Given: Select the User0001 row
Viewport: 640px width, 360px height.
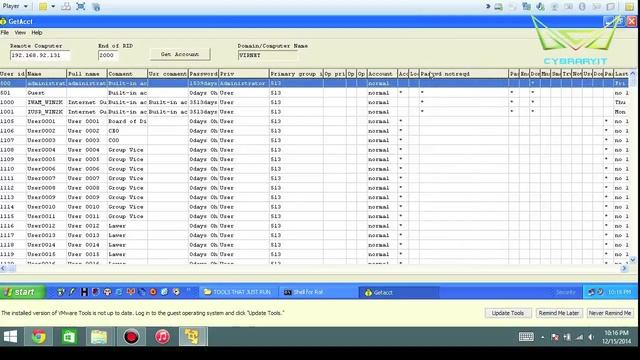Looking at the screenshot, I should tap(314, 121).
